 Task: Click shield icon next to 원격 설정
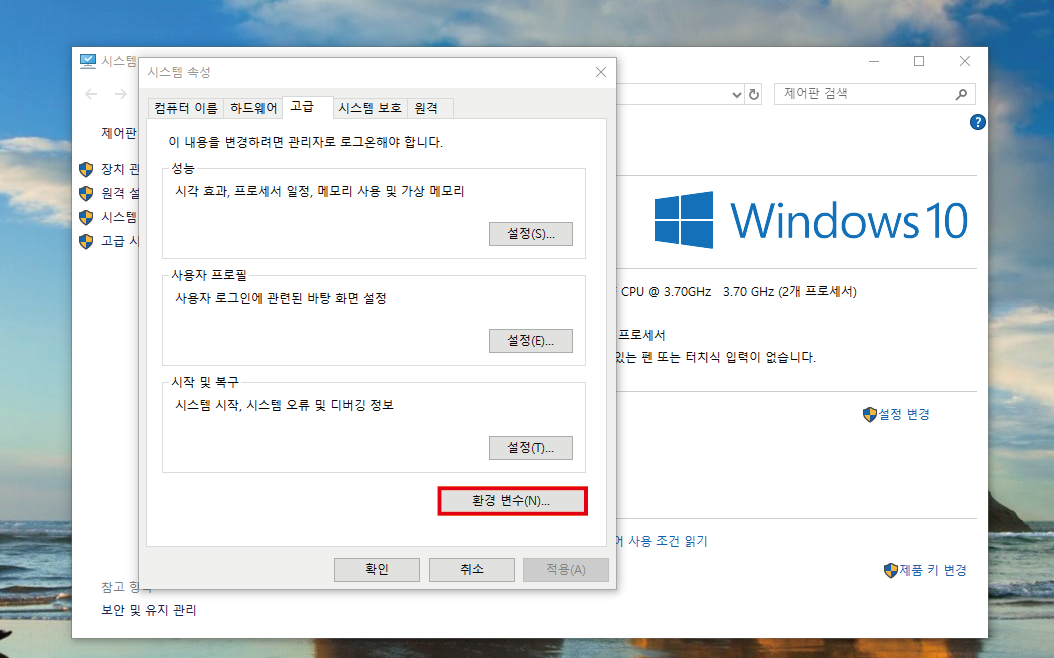pyautogui.click(x=86, y=194)
